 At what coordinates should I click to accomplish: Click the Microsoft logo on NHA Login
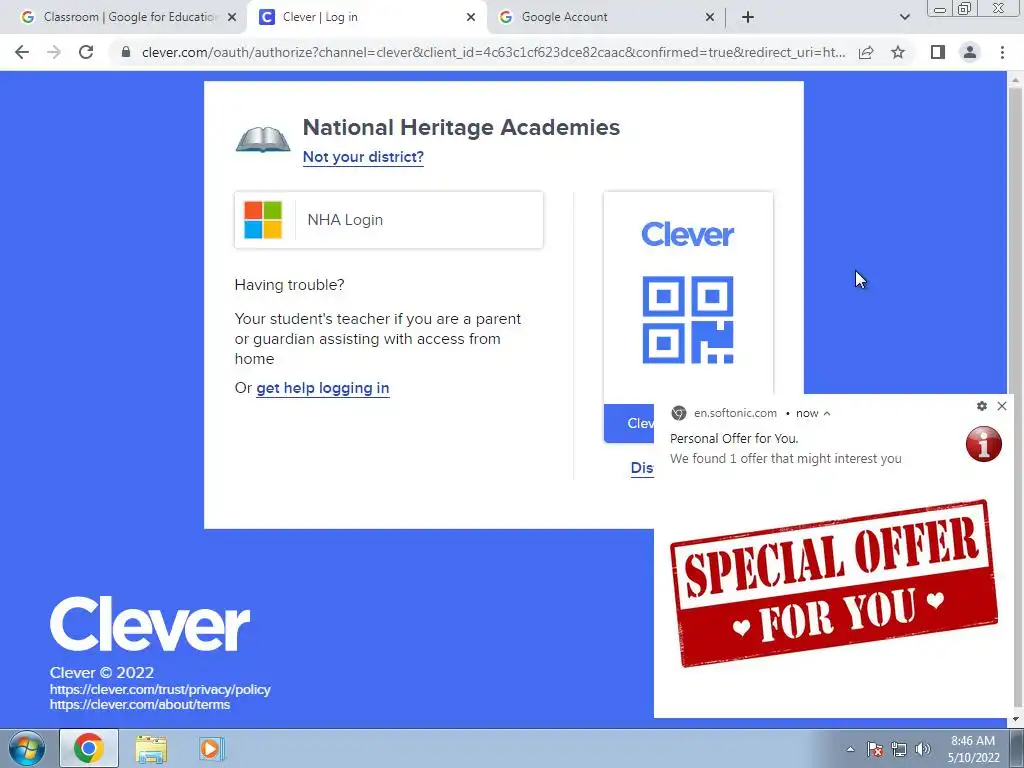pos(263,220)
